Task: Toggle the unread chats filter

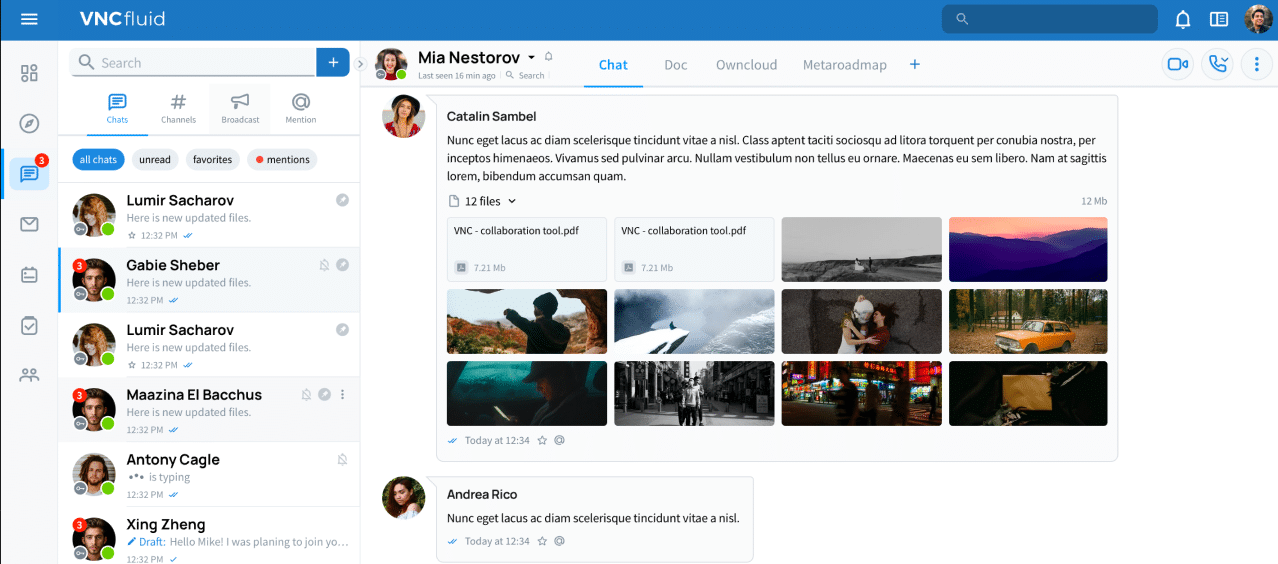Action: pyautogui.click(x=155, y=160)
